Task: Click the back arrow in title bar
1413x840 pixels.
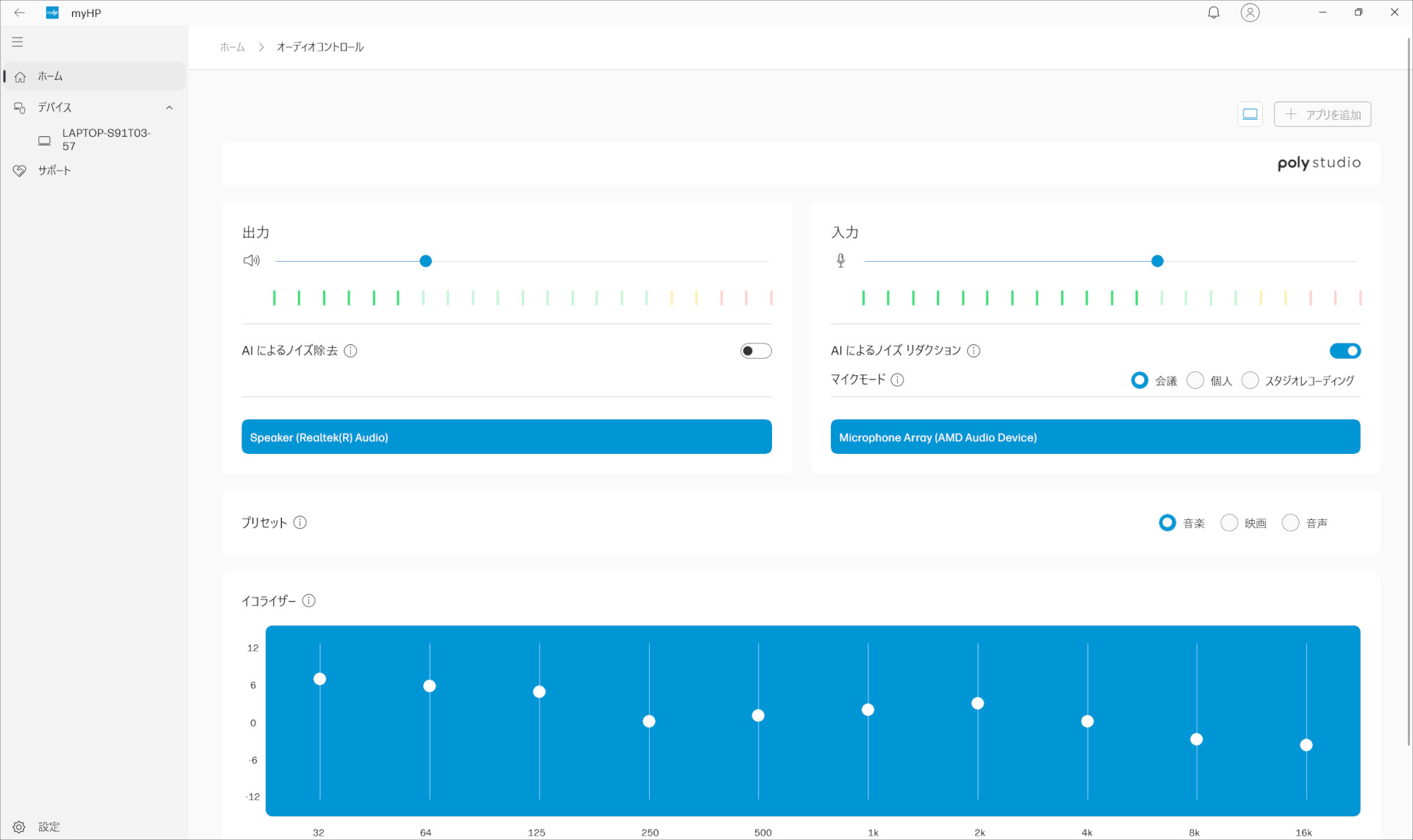Action: point(20,13)
